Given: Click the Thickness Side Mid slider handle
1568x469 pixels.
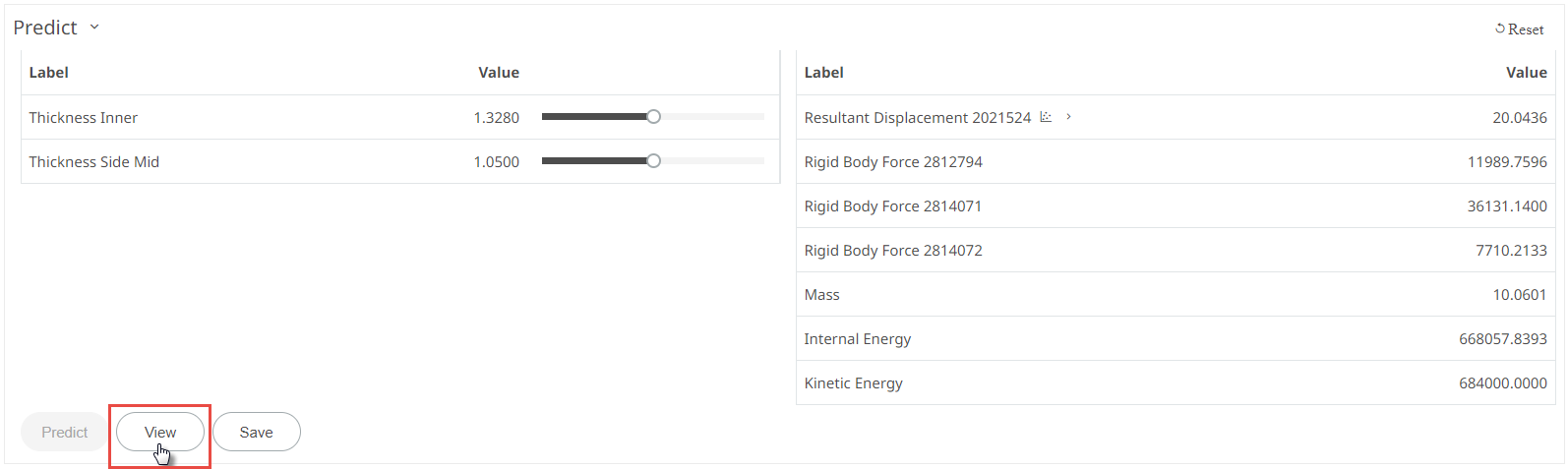Looking at the screenshot, I should coord(653,161).
